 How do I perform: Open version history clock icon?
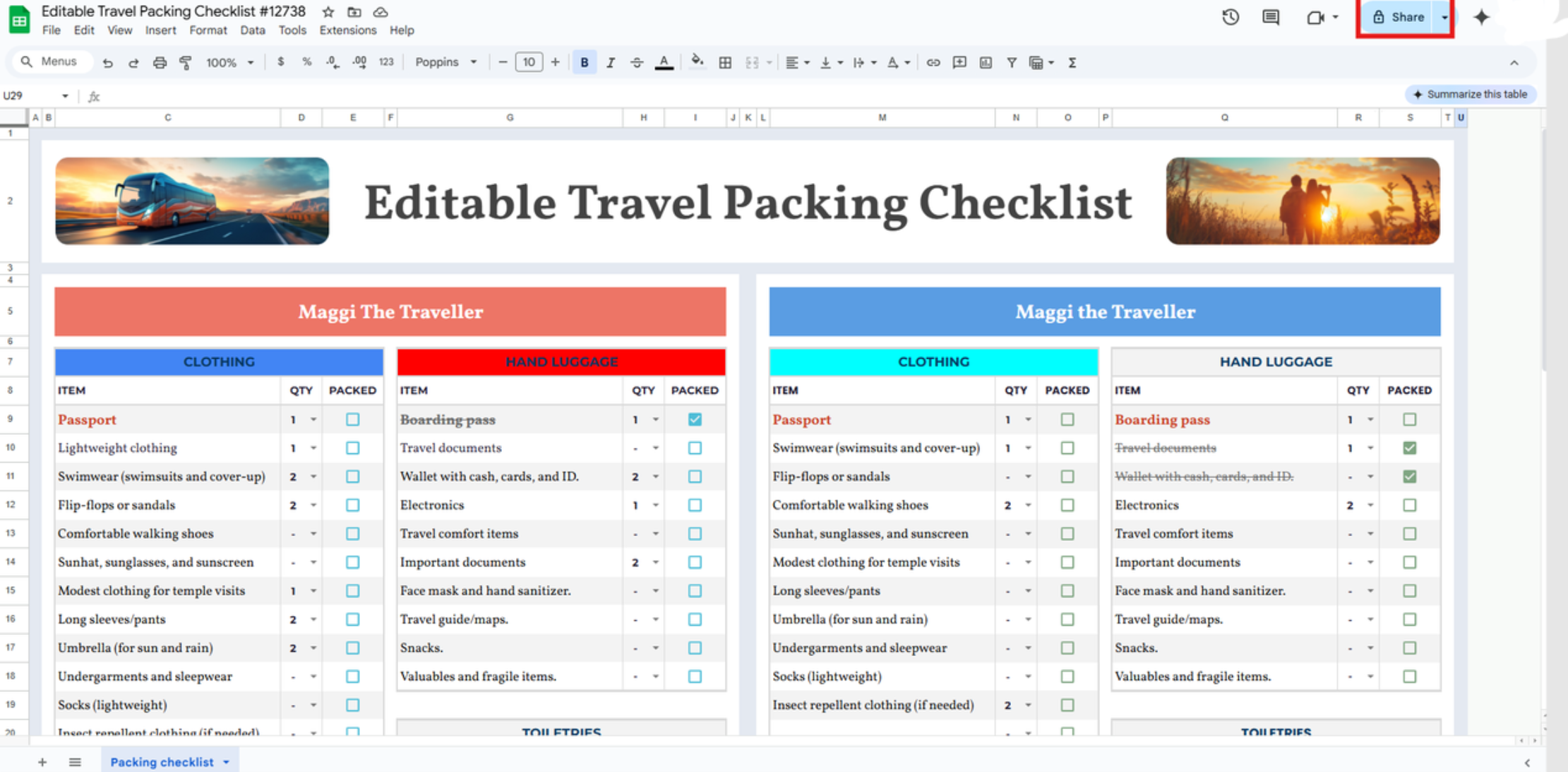pyautogui.click(x=1230, y=17)
